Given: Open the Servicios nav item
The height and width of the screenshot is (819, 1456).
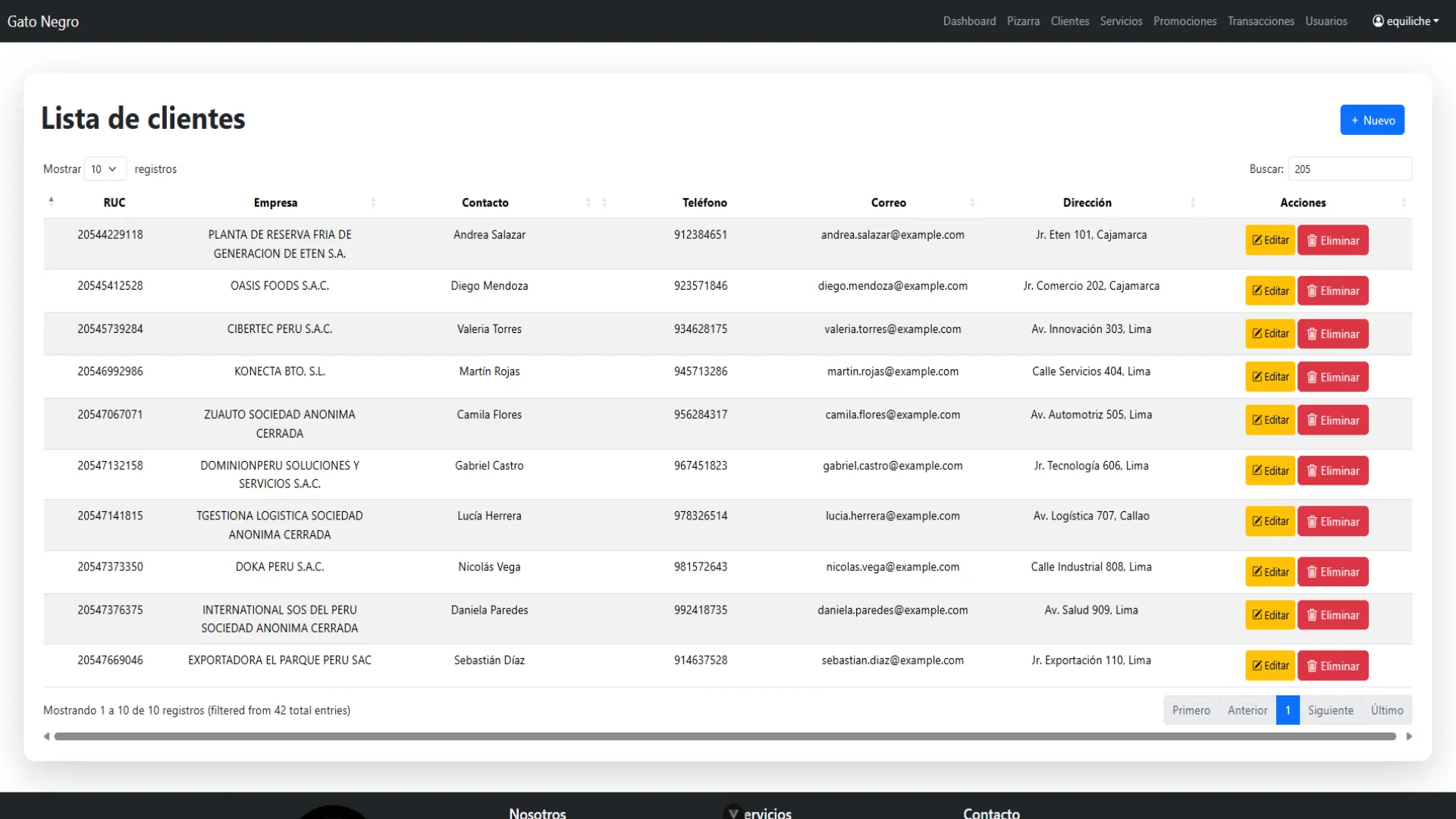Looking at the screenshot, I should click(1121, 21).
